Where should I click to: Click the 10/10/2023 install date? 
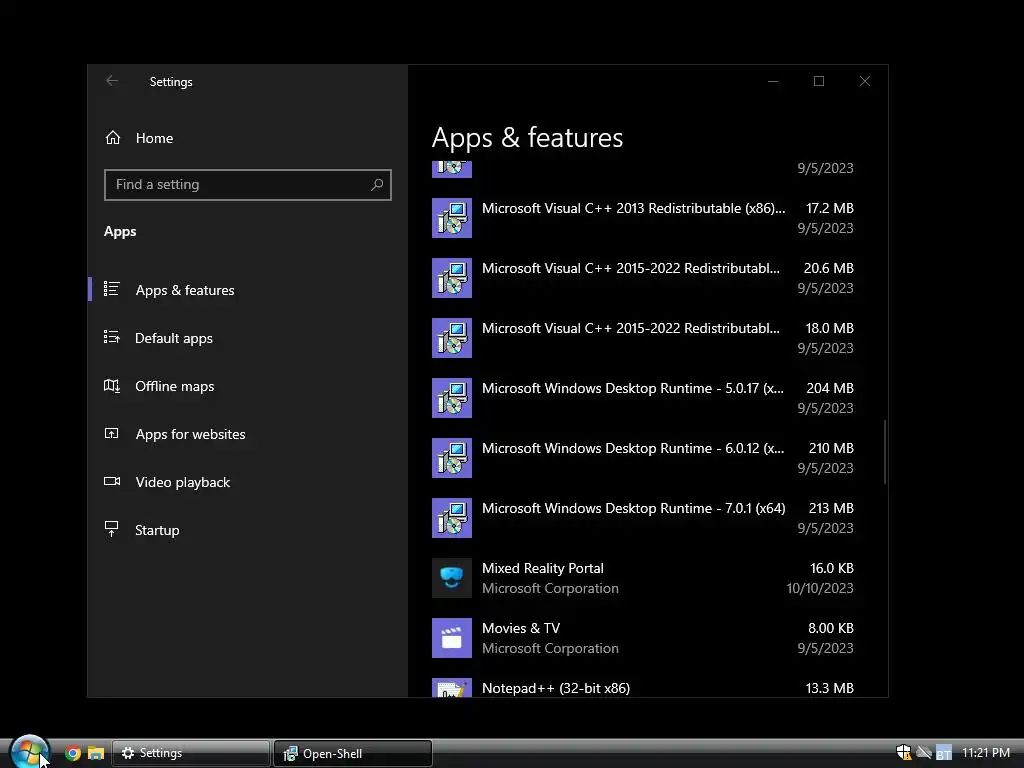point(820,588)
